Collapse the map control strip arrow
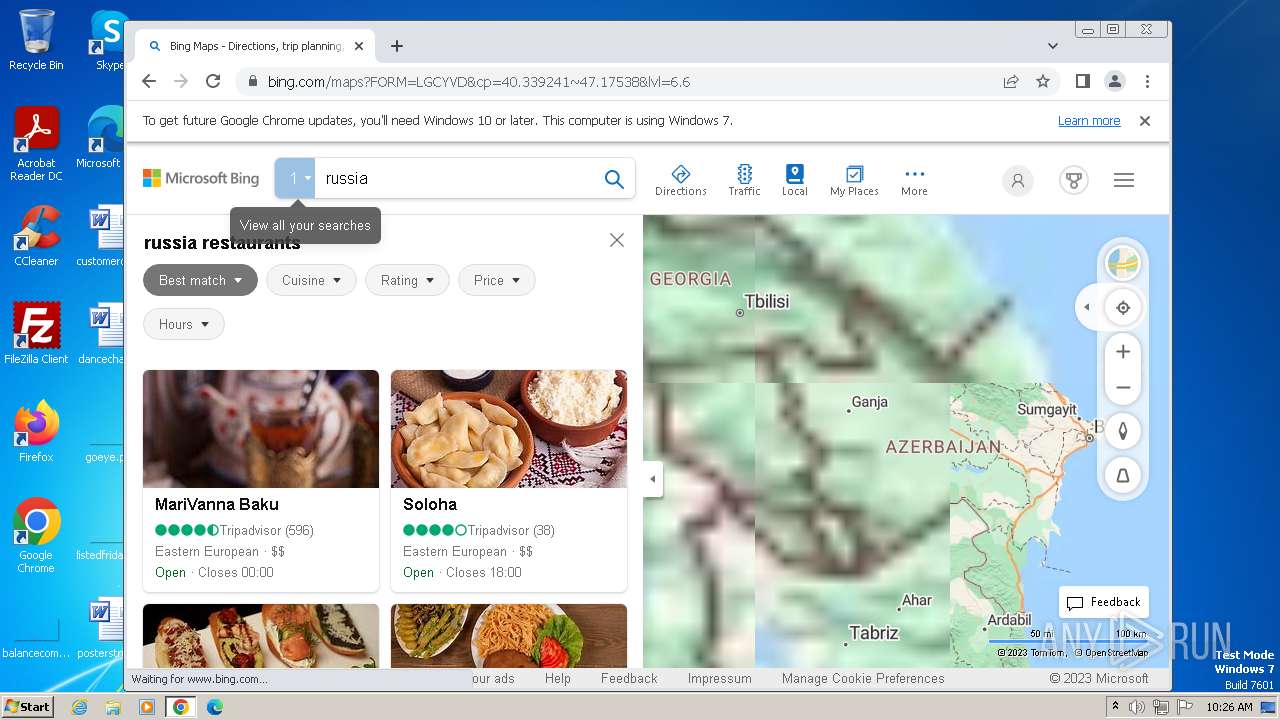Image resolution: width=1280 pixels, height=720 pixels. [x=1087, y=307]
